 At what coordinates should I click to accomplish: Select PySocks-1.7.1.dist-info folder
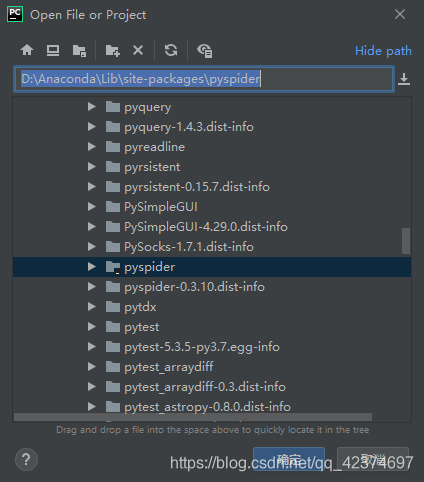click(189, 247)
